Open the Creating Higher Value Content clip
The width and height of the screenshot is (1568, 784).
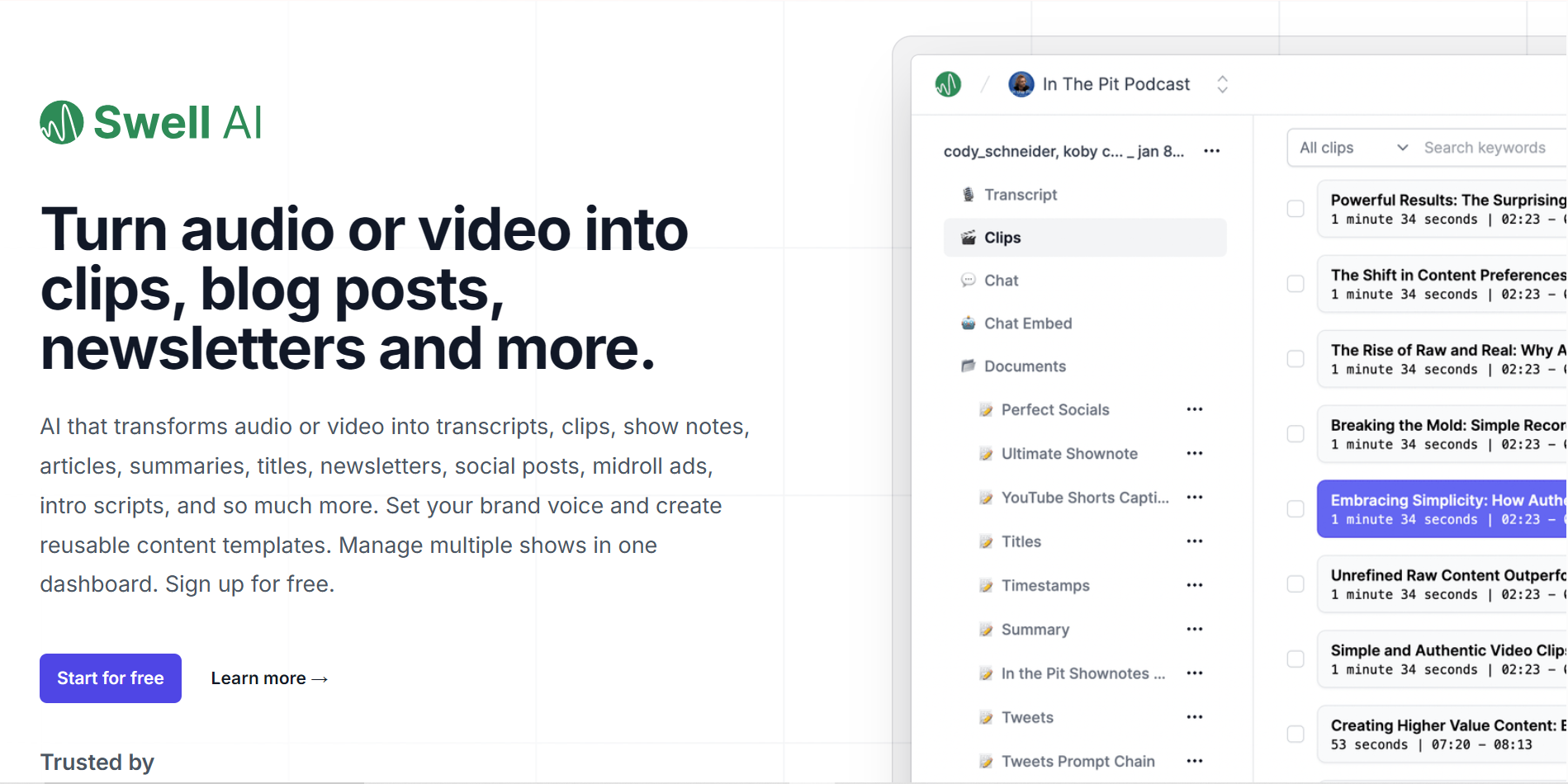1442,734
